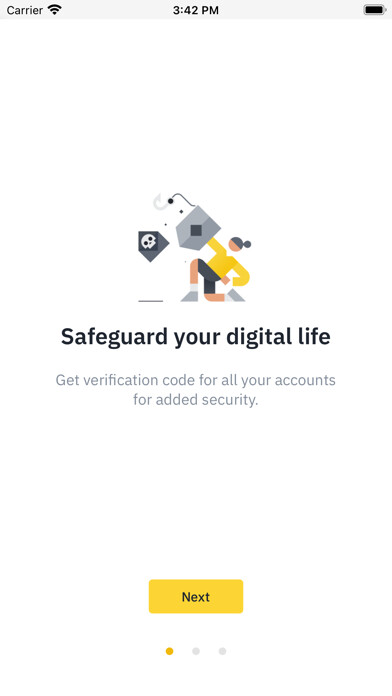
Task: Tap the woman's head with hair bun
Action: click(x=239, y=245)
